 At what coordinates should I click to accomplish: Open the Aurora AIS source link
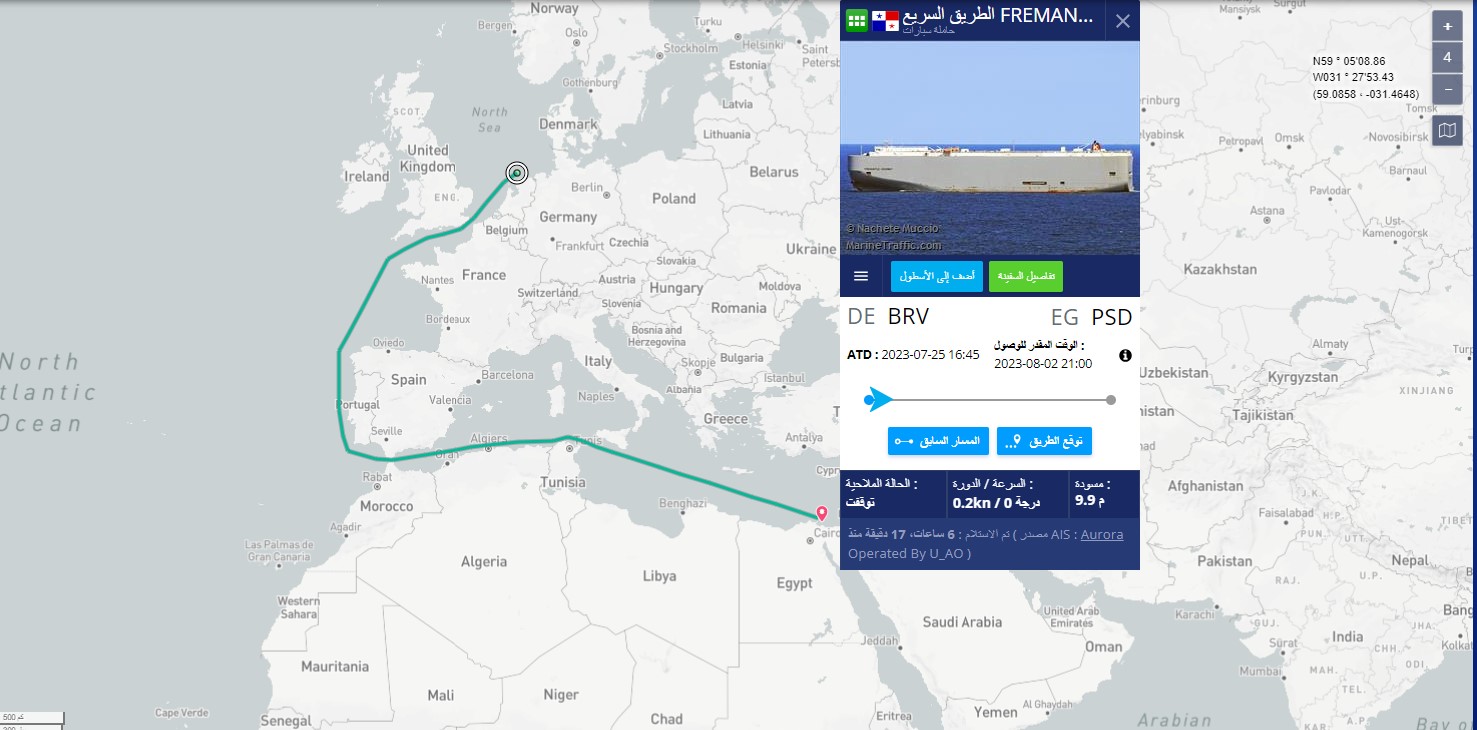click(1101, 535)
